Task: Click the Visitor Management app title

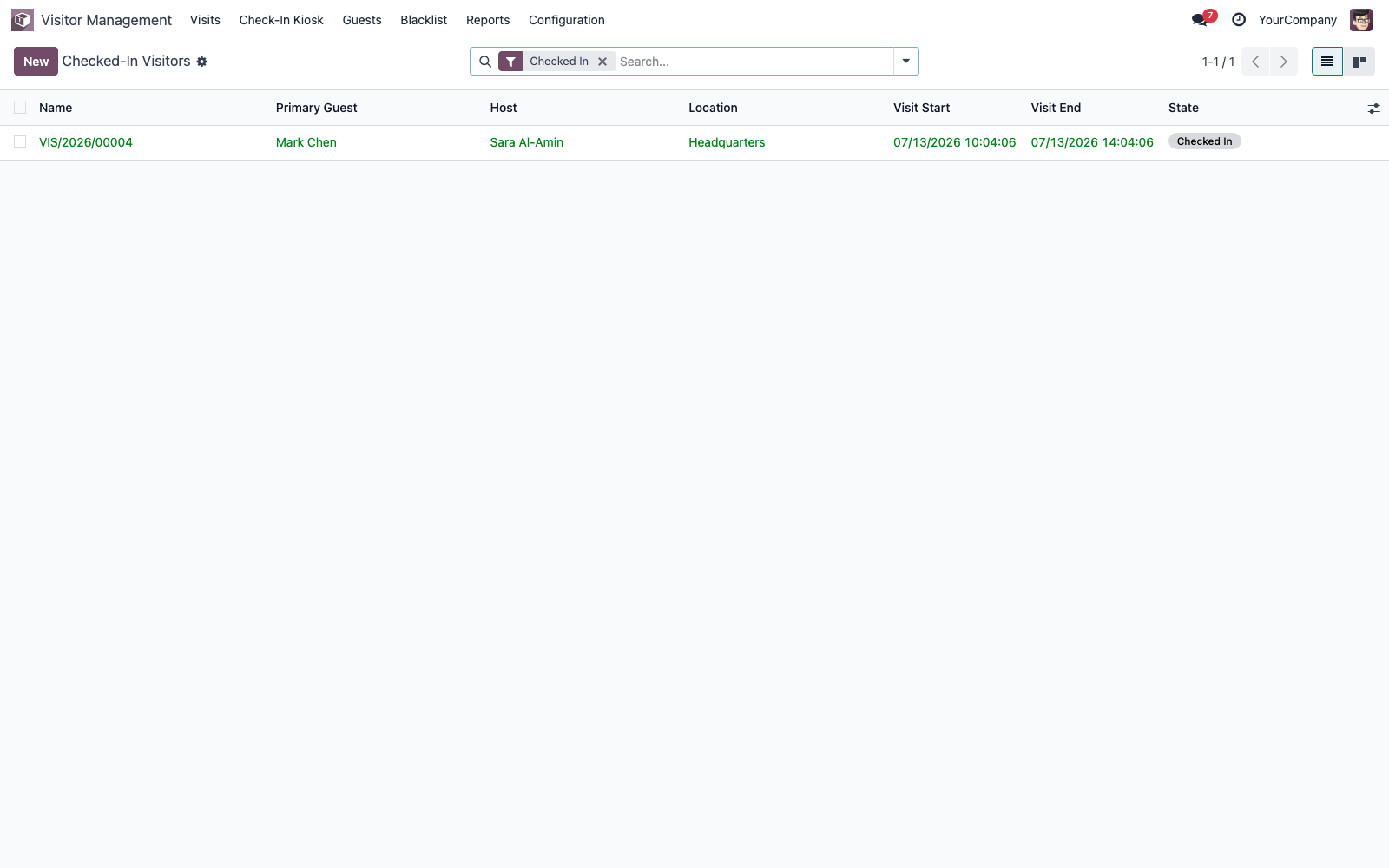Action: (x=106, y=20)
